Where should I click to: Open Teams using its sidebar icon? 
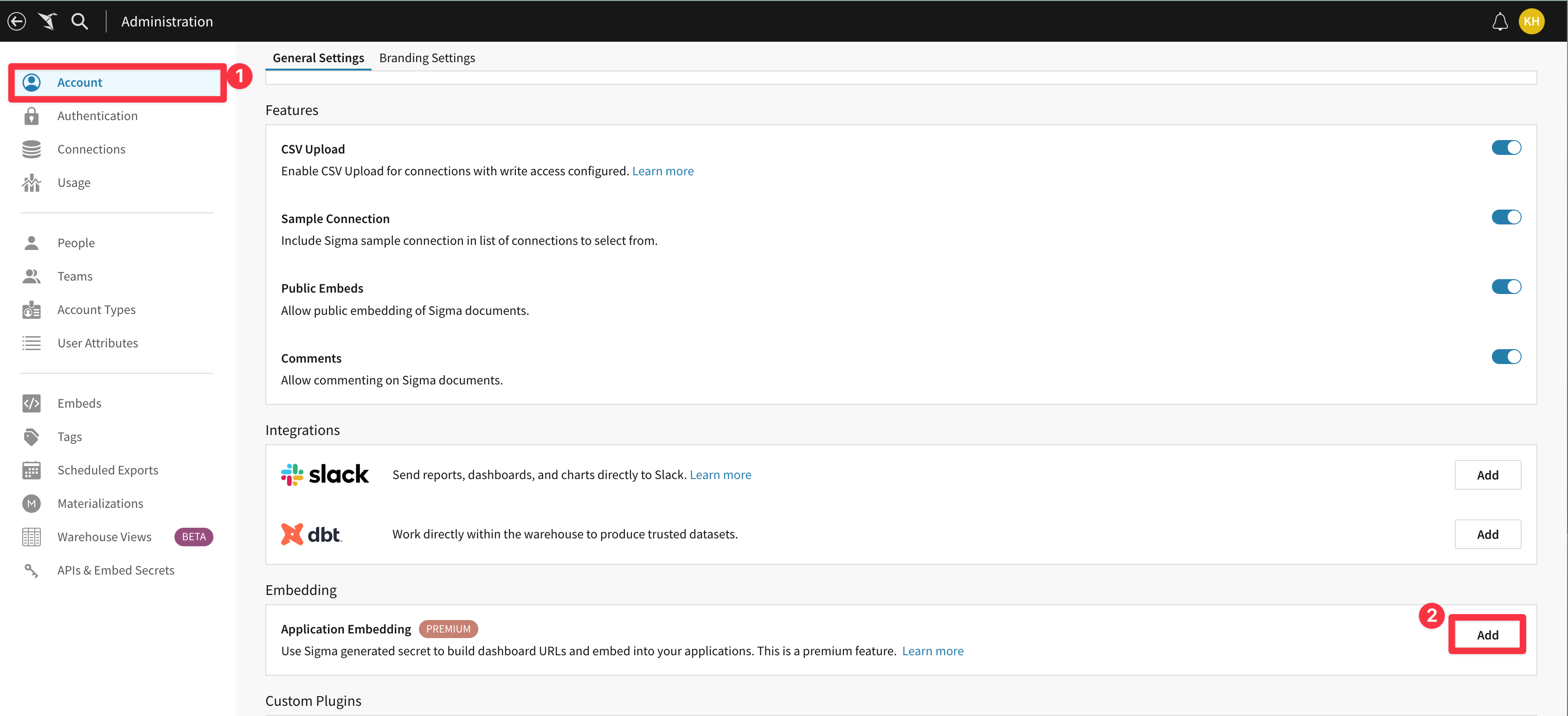[31, 275]
